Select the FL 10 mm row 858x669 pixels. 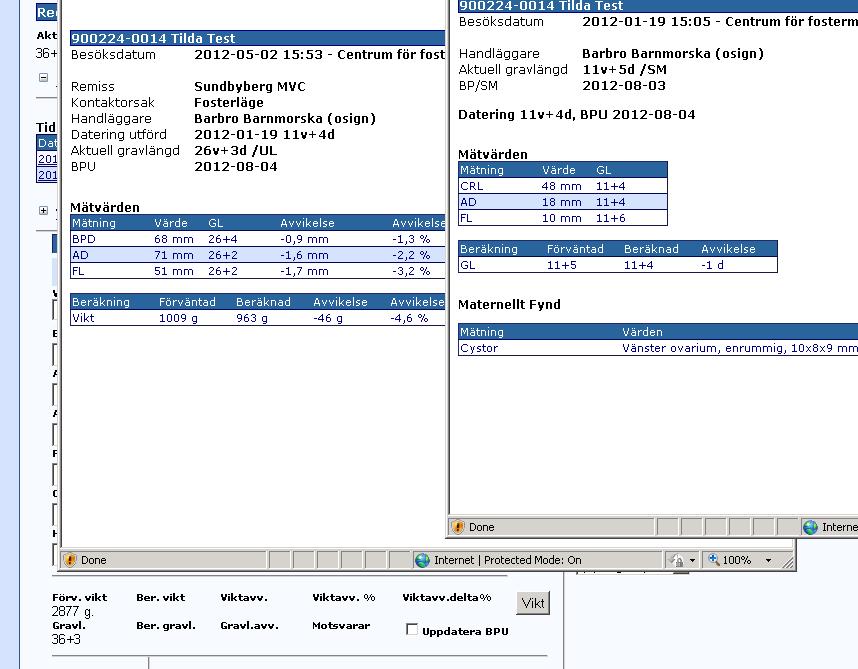pyautogui.click(x=563, y=218)
